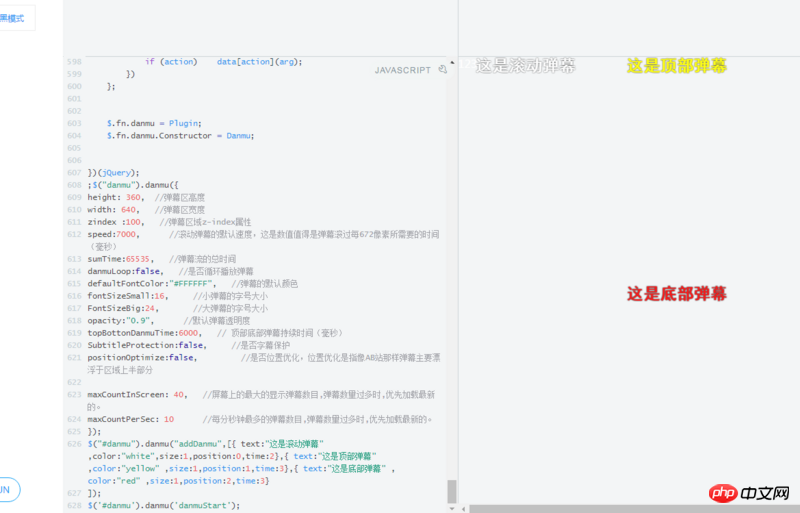Click line number 622 in the gutter

point(74,382)
